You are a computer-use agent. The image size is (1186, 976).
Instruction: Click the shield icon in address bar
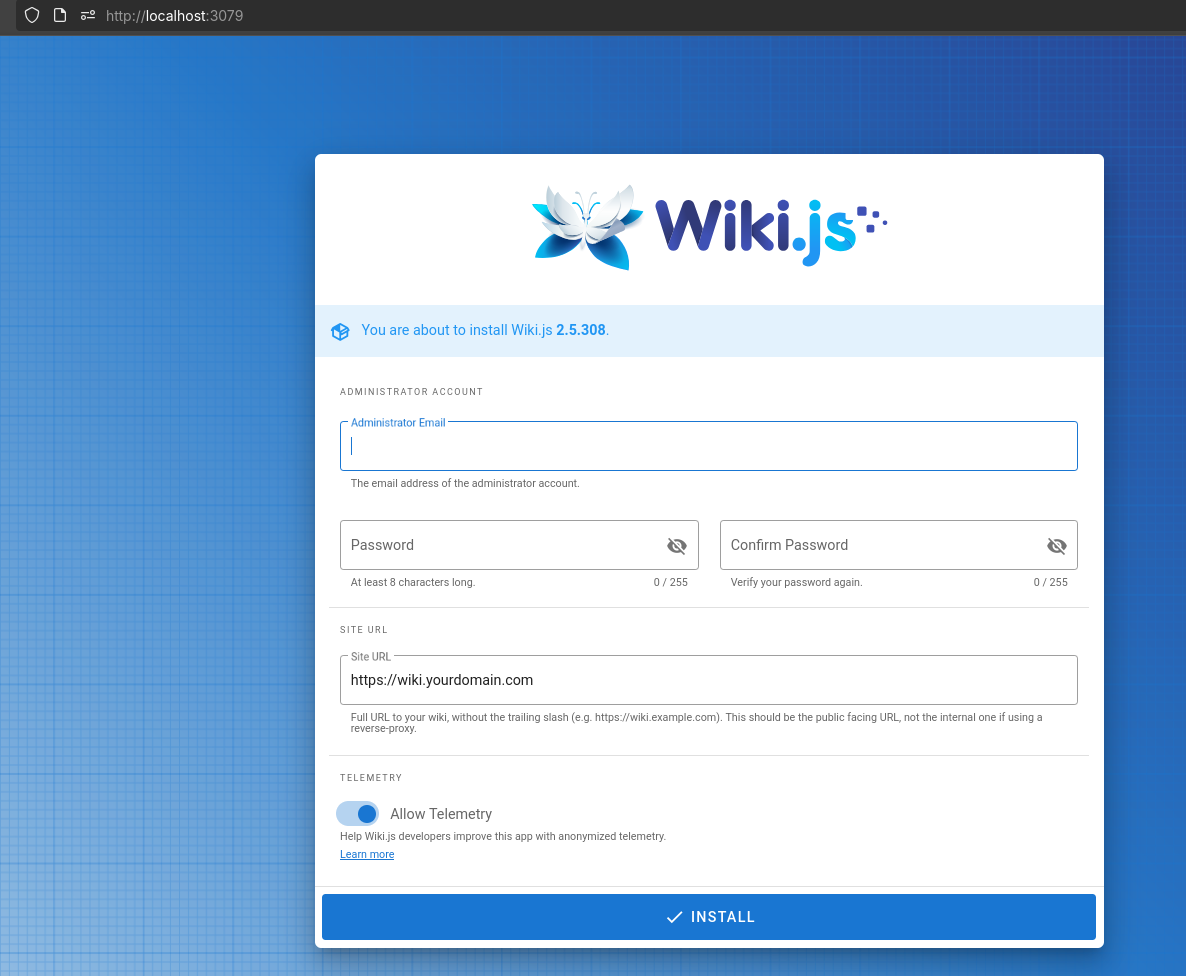(x=32, y=16)
